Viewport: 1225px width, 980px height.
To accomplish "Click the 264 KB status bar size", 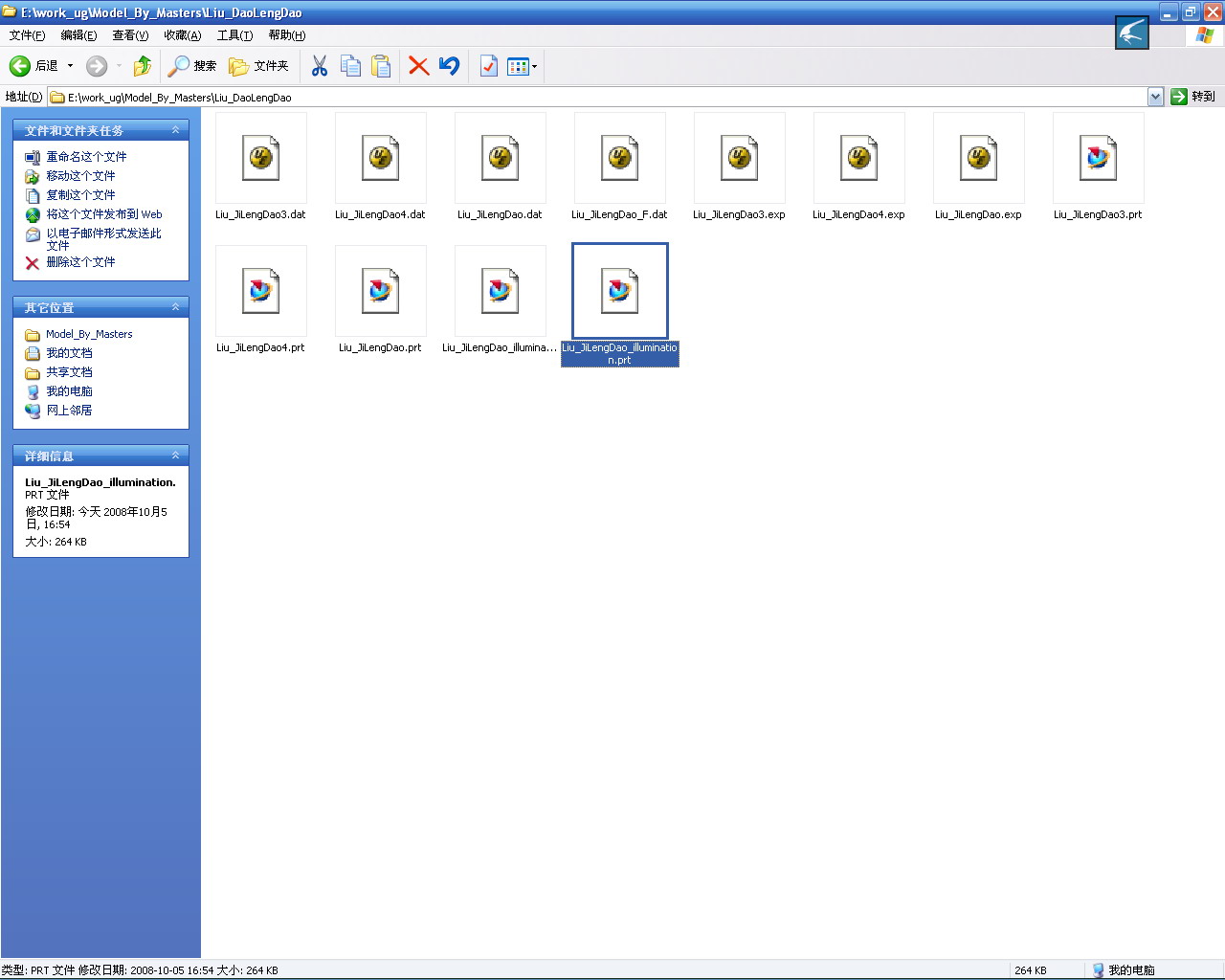I will coord(1031,970).
